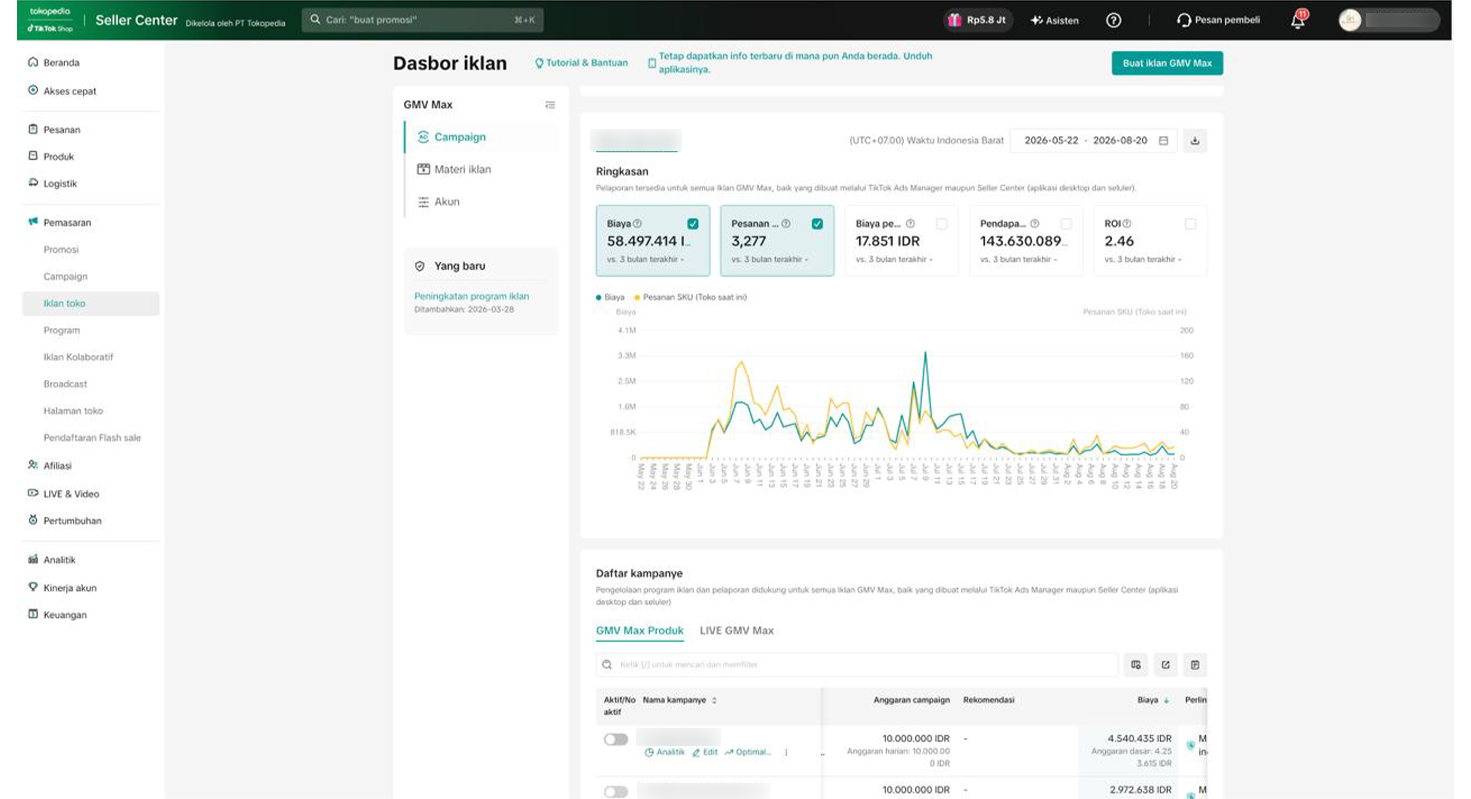Open the custom columns icon in campaign list

(1136, 665)
